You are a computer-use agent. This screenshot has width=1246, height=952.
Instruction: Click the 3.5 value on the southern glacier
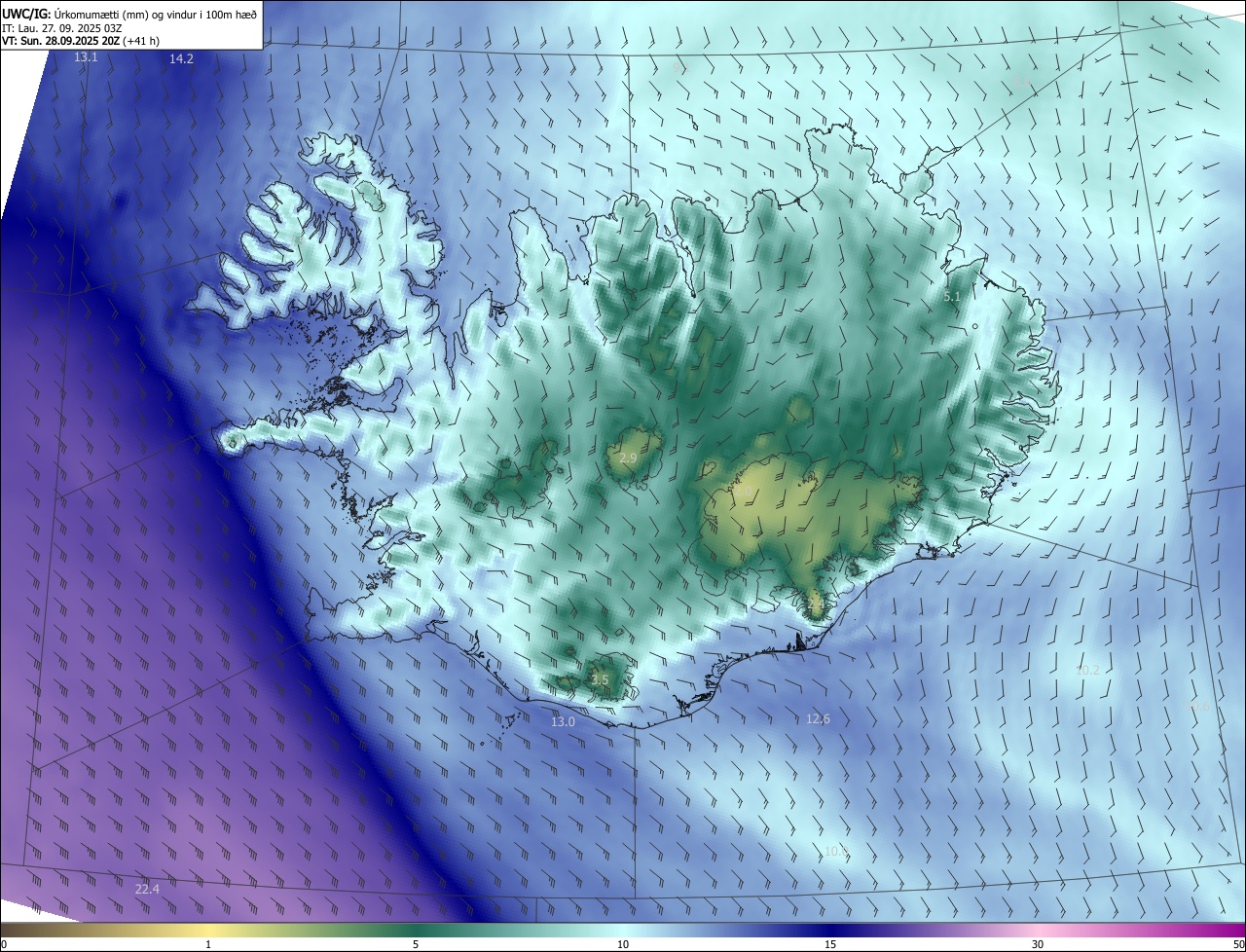pos(600,680)
